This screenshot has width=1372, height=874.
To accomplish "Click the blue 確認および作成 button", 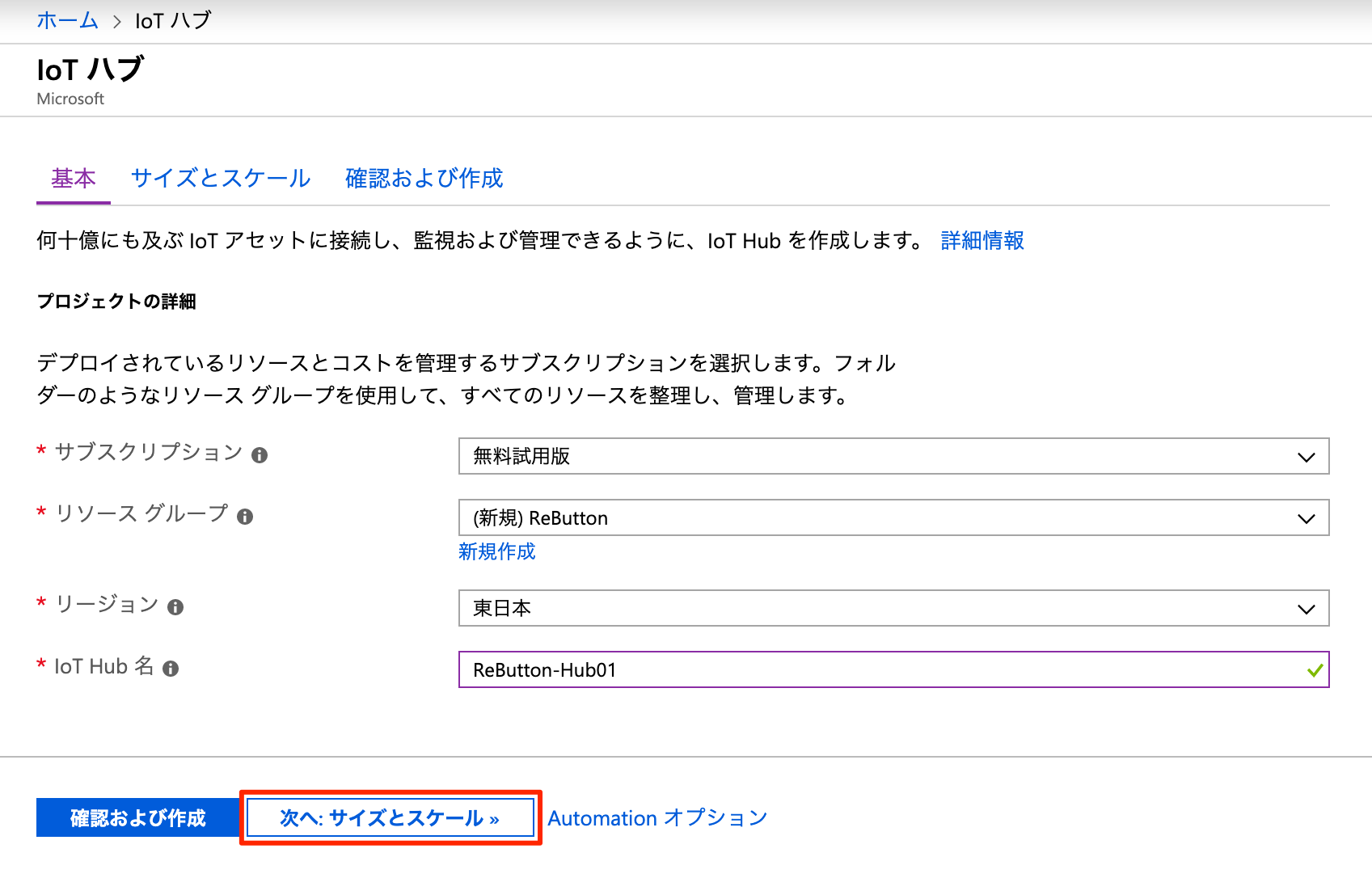I will point(137,817).
